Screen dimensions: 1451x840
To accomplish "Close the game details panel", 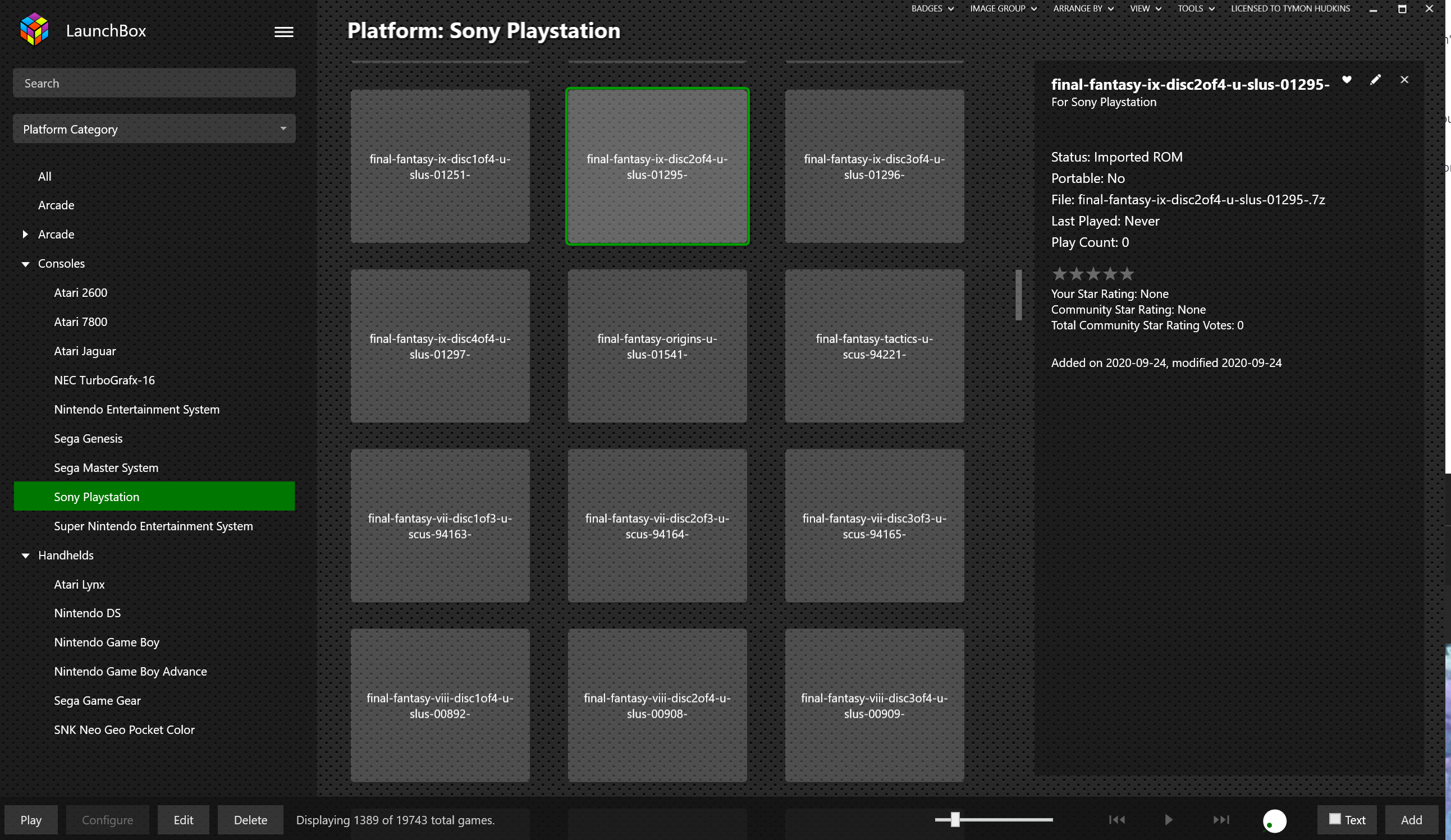I will (x=1404, y=80).
